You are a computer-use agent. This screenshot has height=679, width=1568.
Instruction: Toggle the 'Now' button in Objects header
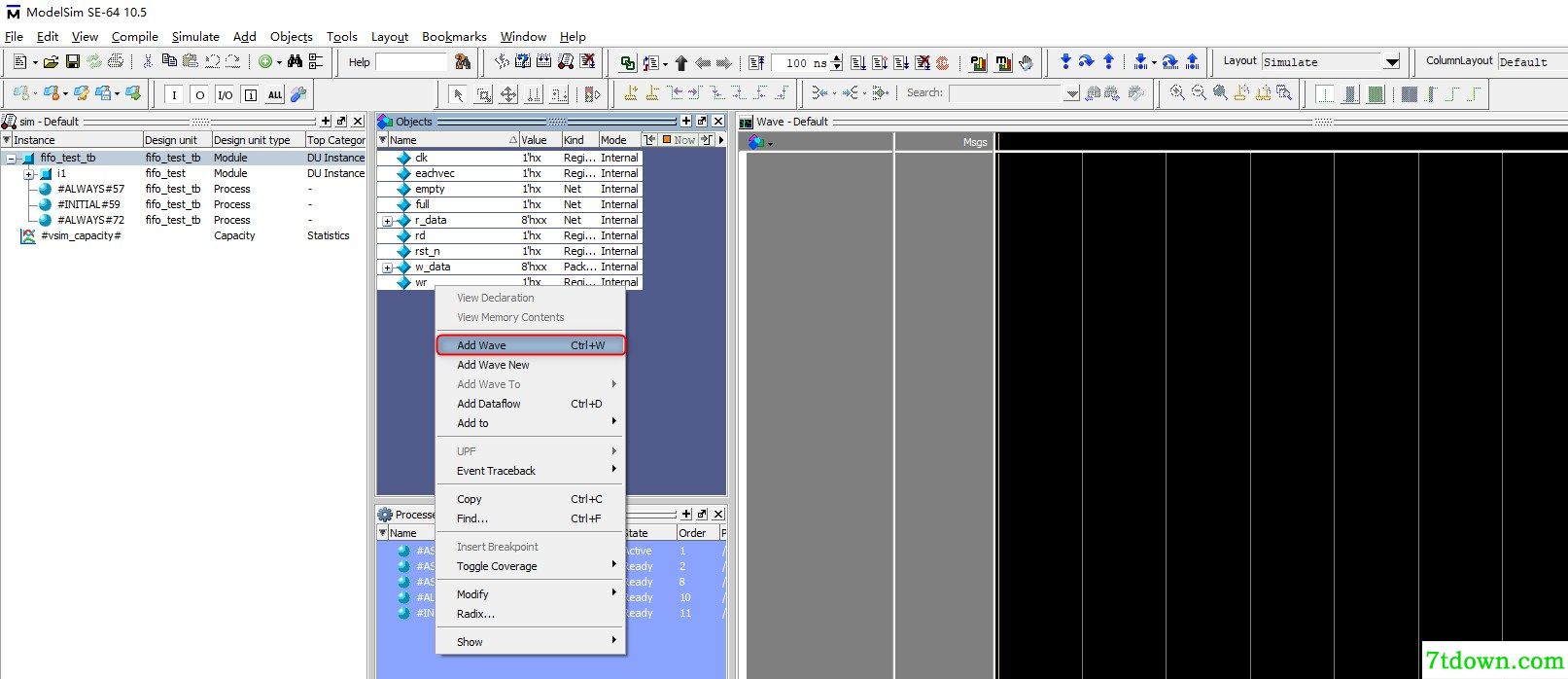point(679,139)
